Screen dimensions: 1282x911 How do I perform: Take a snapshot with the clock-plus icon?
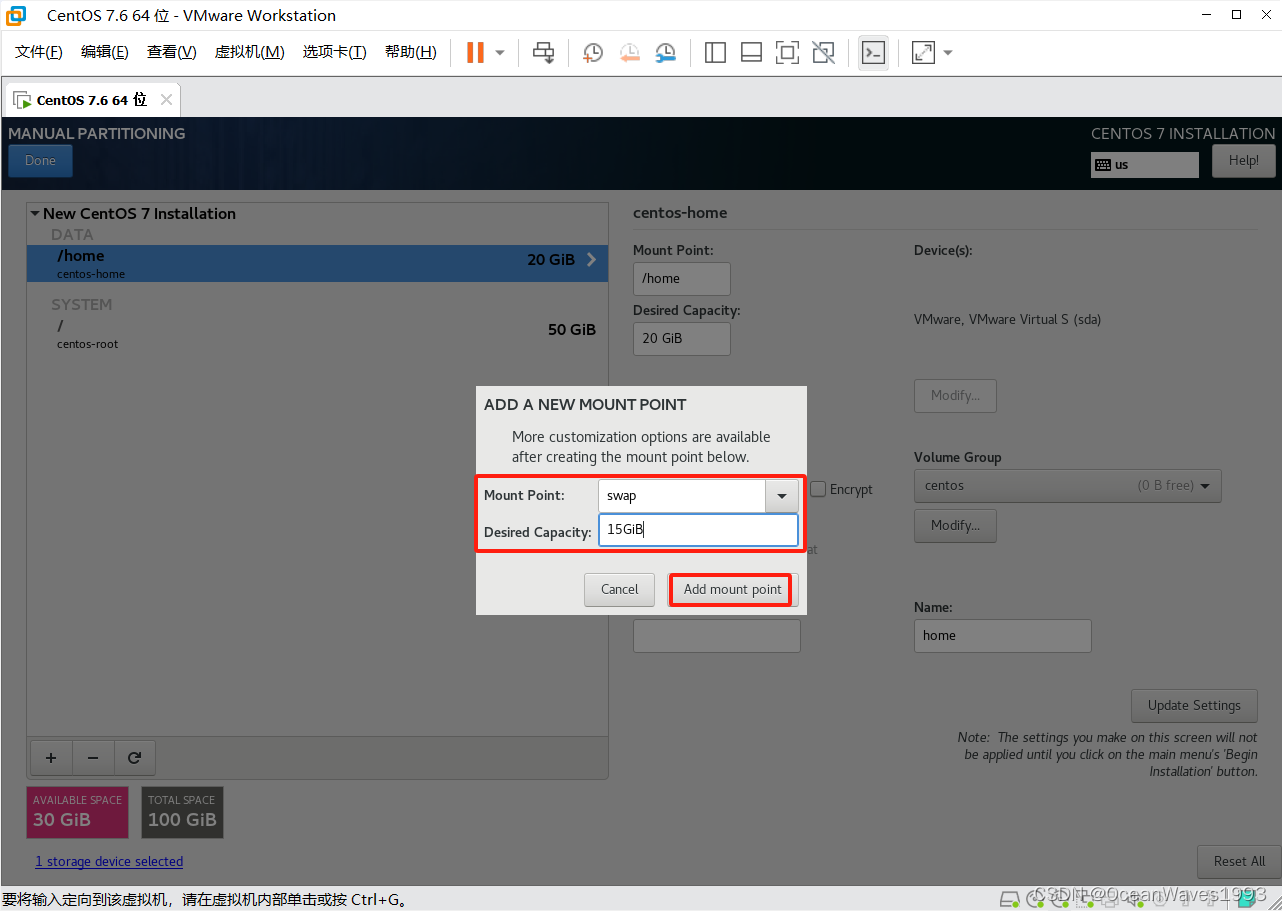(592, 52)
